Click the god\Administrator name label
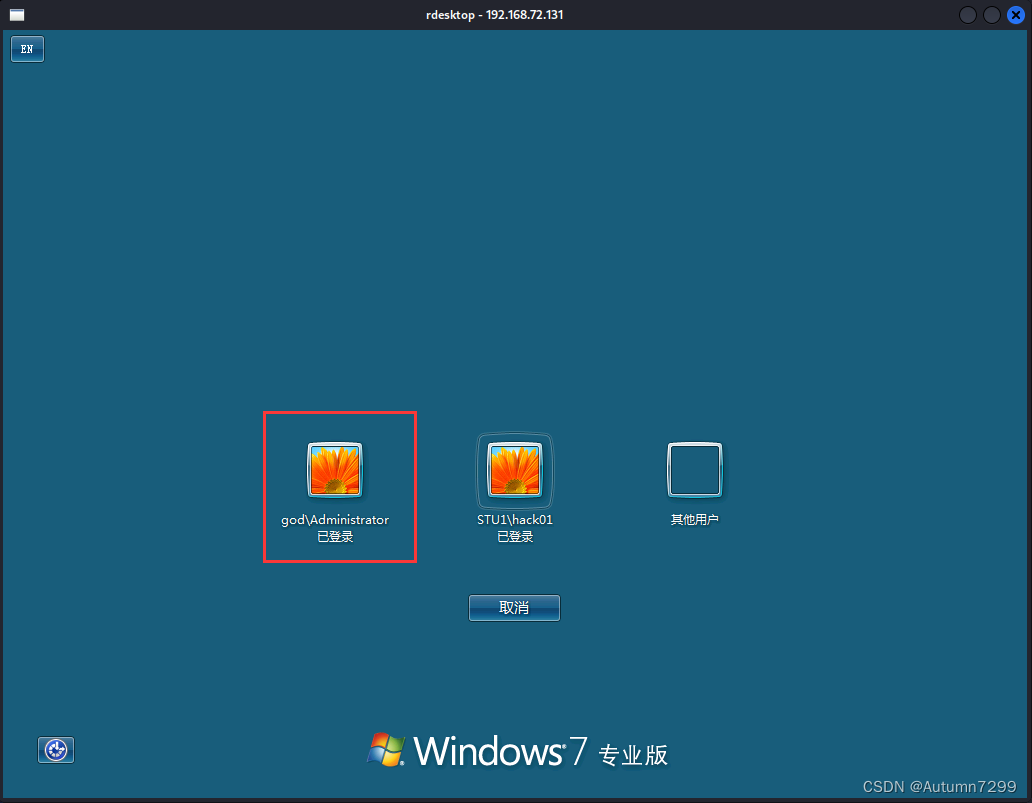 coord(335,520)
